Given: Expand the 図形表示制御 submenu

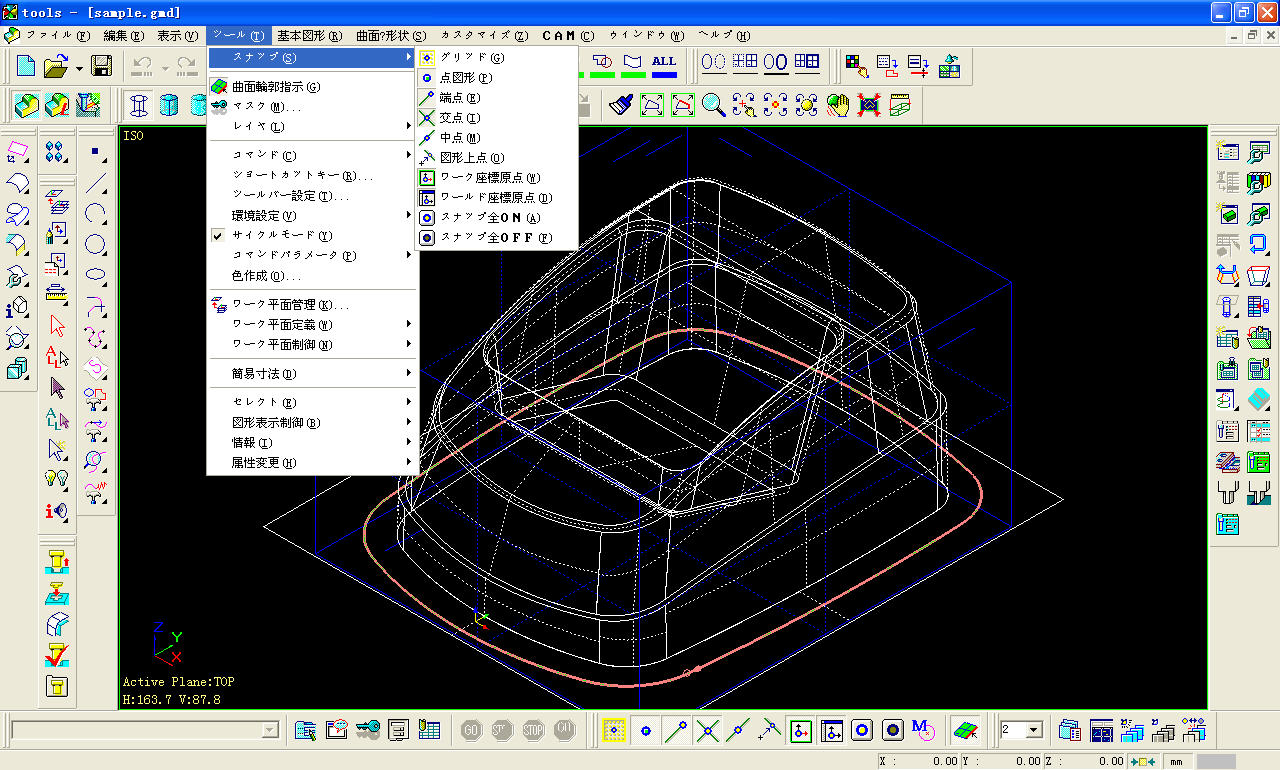Looking at the screenshot, I should [313, 422].
